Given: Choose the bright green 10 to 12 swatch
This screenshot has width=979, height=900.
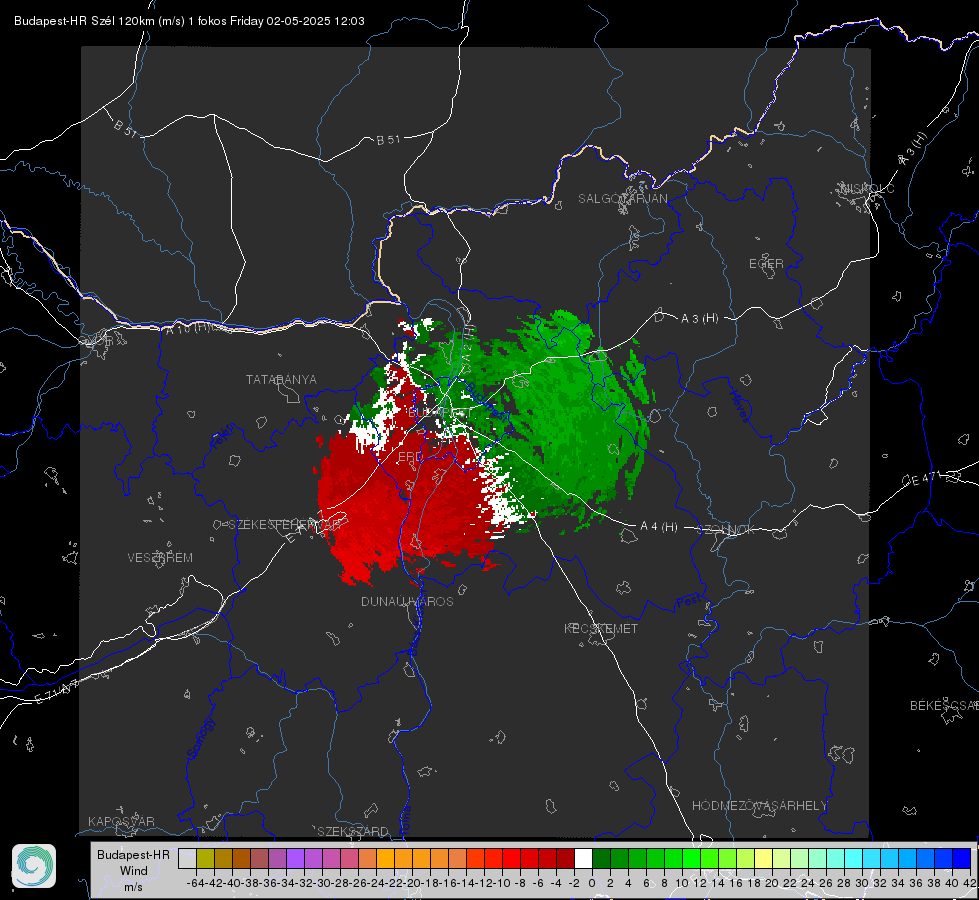Looking at the screenshot, I should click(691, 858).
